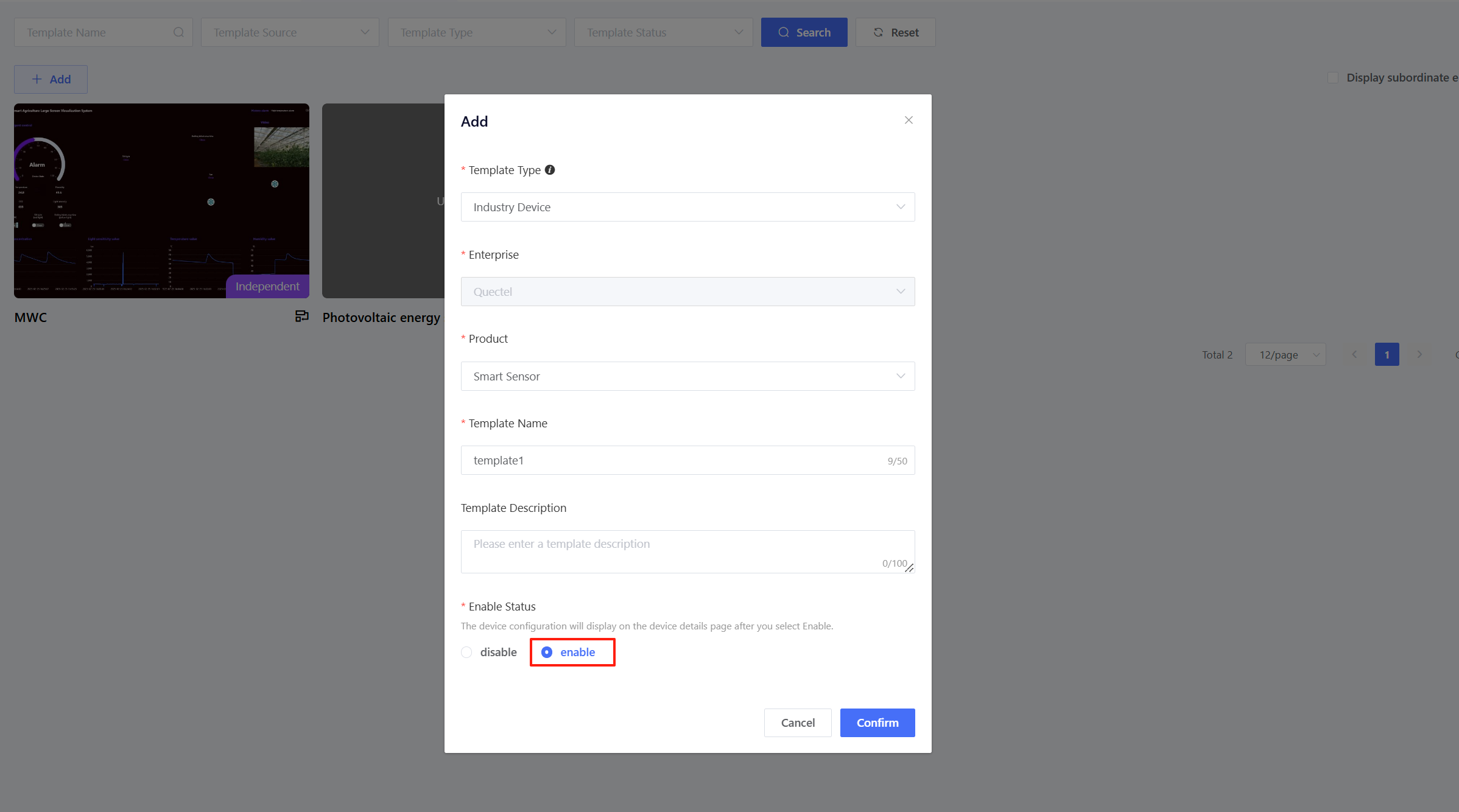Screen dimensions: 1459x812
Task: Close the Add dialog with X
Action: click(x=909, y=121)
